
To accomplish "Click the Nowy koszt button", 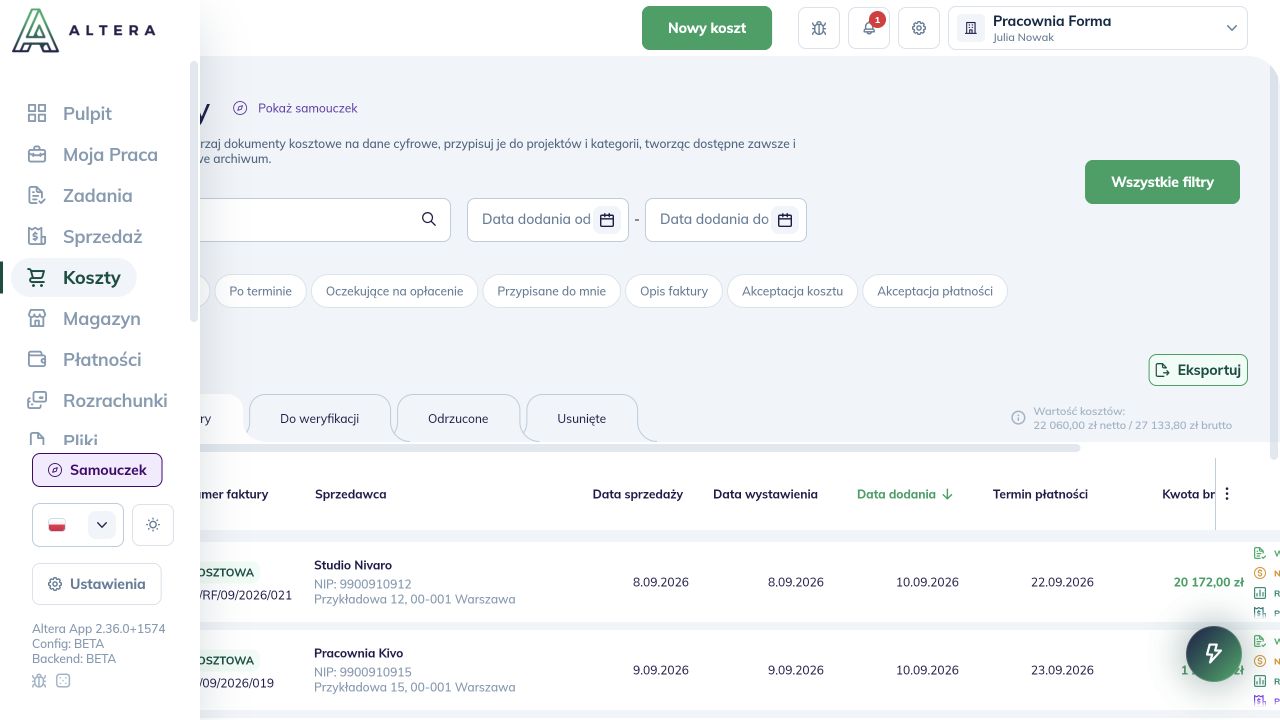I will point(707,28).
